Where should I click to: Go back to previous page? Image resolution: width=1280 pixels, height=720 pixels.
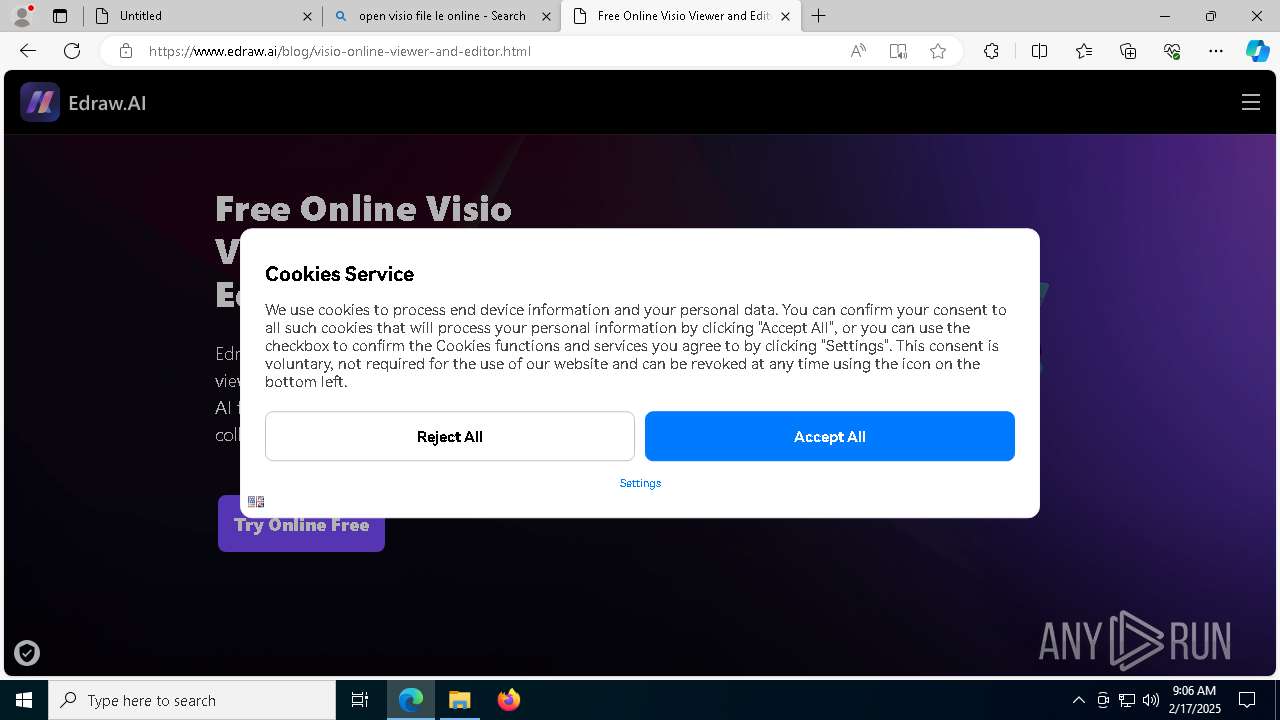28,51
